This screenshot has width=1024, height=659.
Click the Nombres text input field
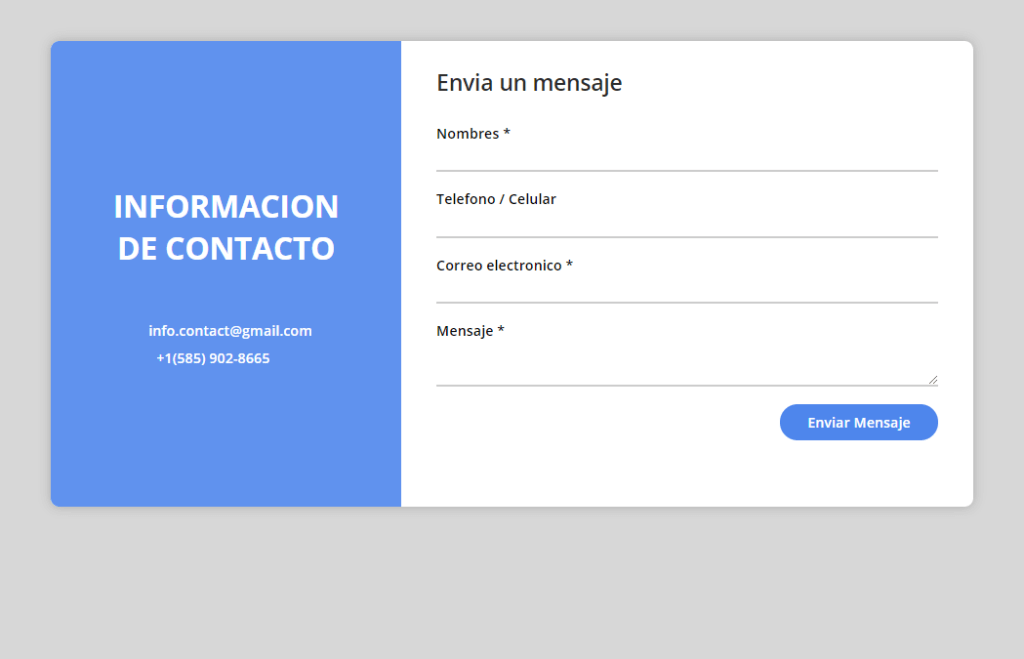pyautogui.click(x=686, y=158)
